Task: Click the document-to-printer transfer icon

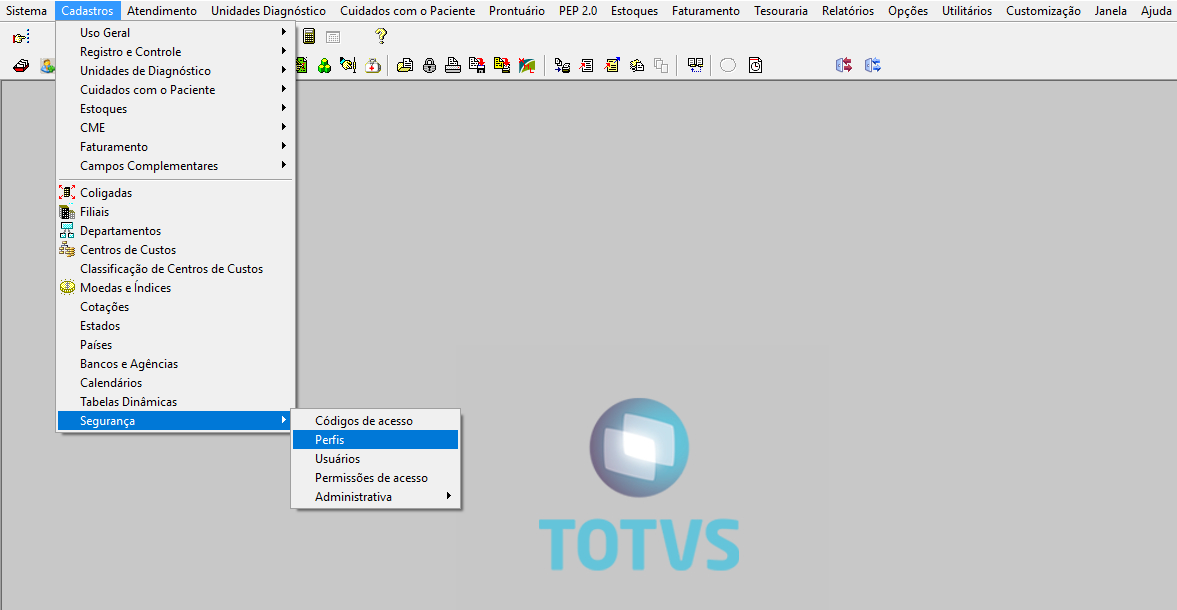Action: click(562, 66)
